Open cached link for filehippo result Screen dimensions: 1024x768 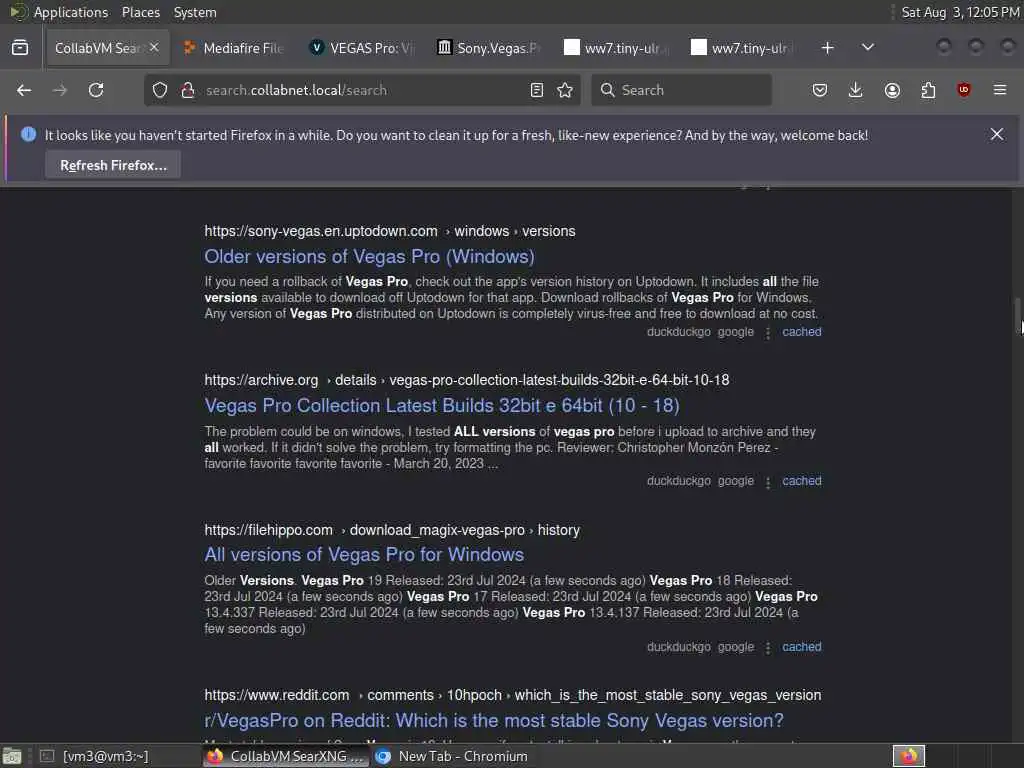(x=802, y=647)
